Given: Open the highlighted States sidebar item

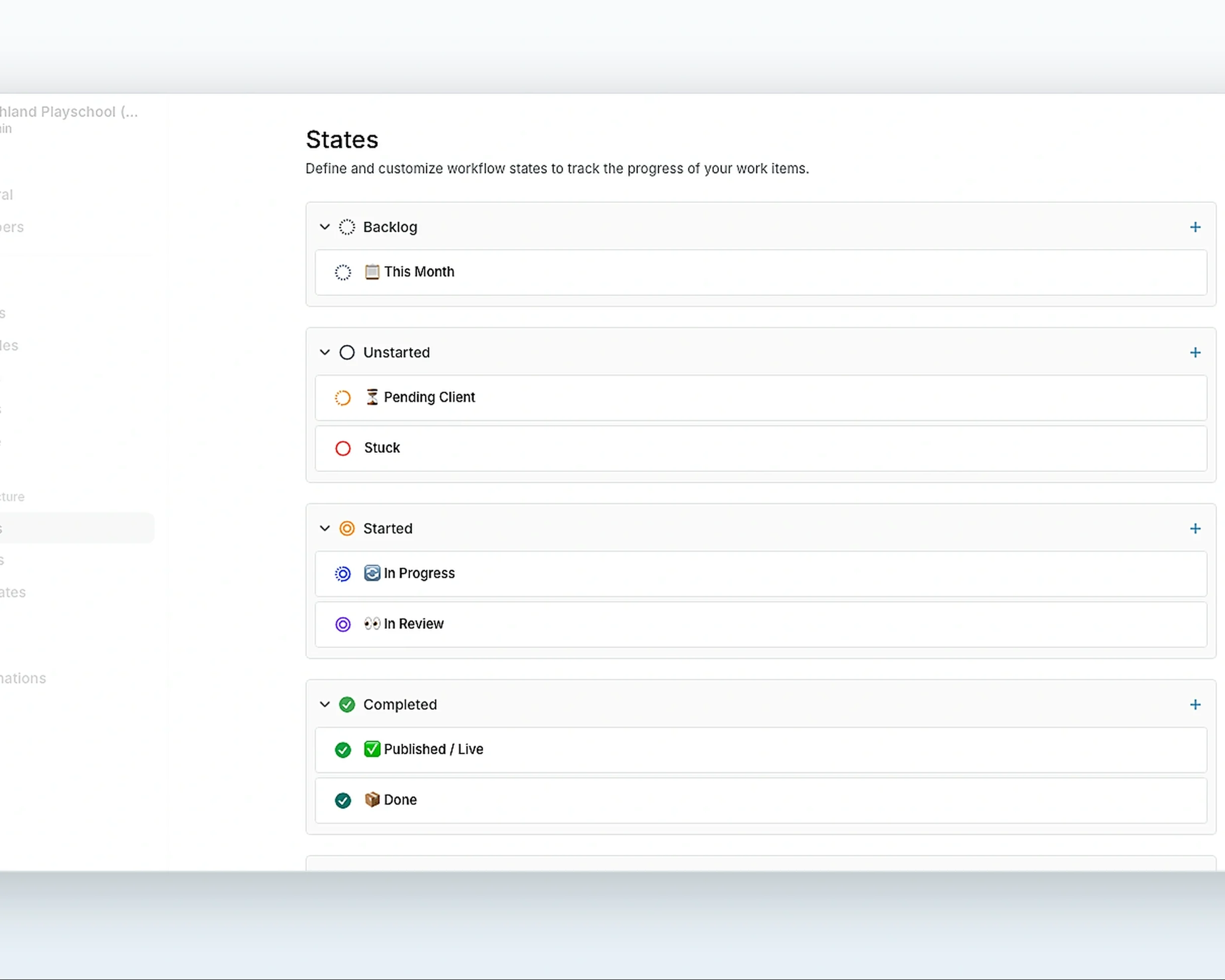Looking at the screenshot, I should pos(77,528).
